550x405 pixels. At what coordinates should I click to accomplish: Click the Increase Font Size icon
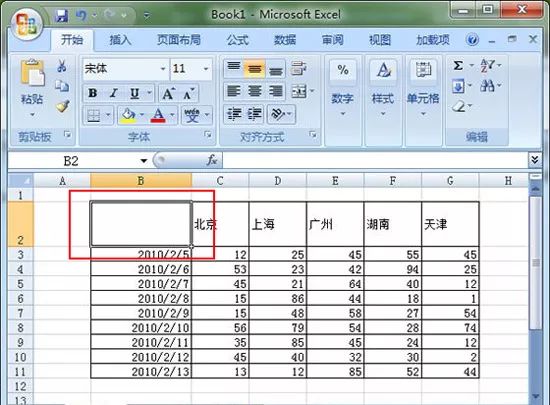tap(168, 94)
